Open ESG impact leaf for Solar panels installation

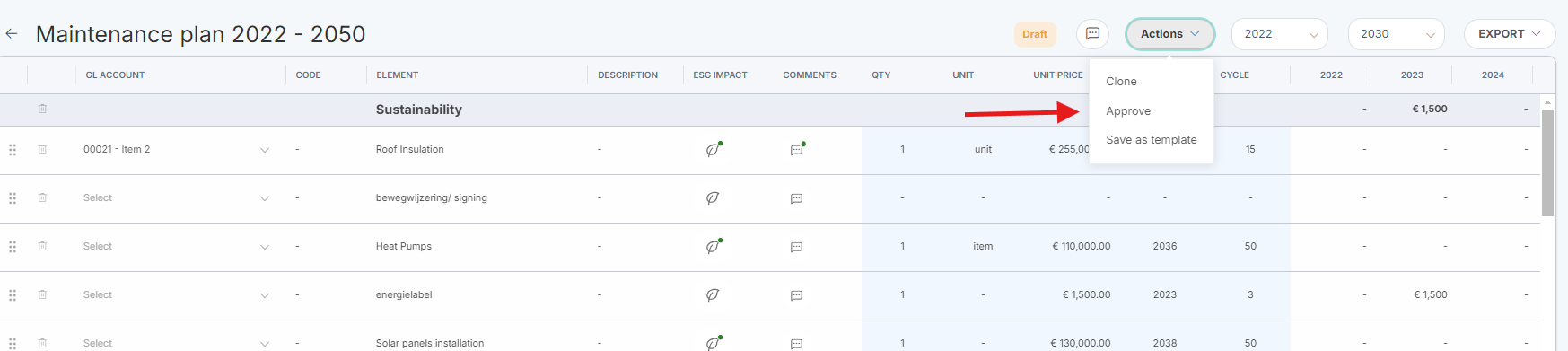714,342
